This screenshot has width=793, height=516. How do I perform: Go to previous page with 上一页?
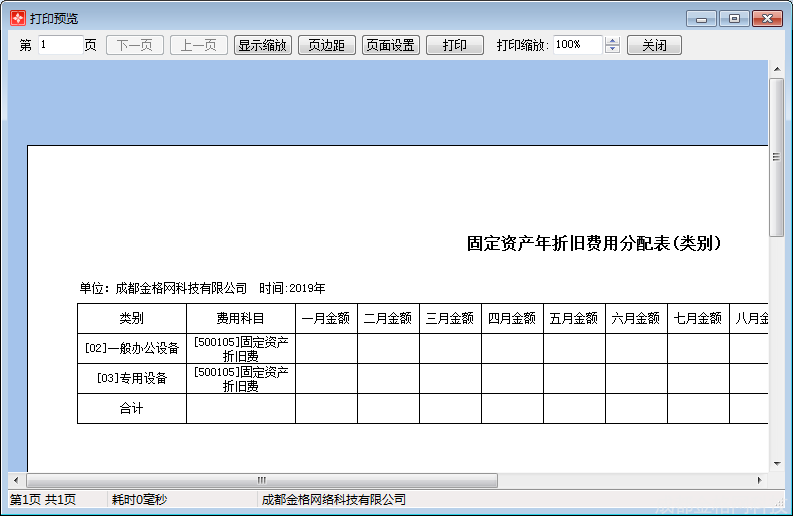click(199, 45)
